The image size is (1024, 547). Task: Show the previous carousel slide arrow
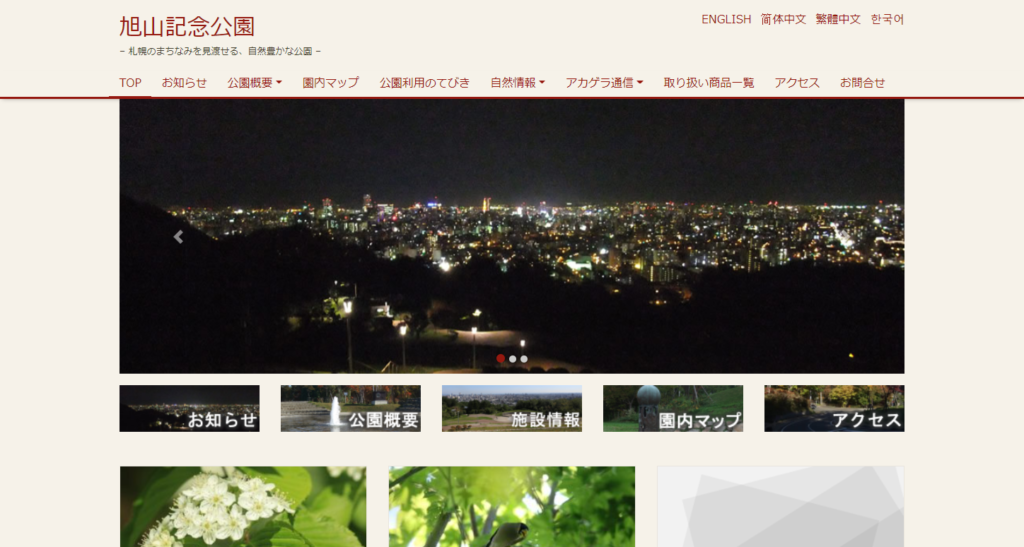pyautogui.click(x=178, y=237)
